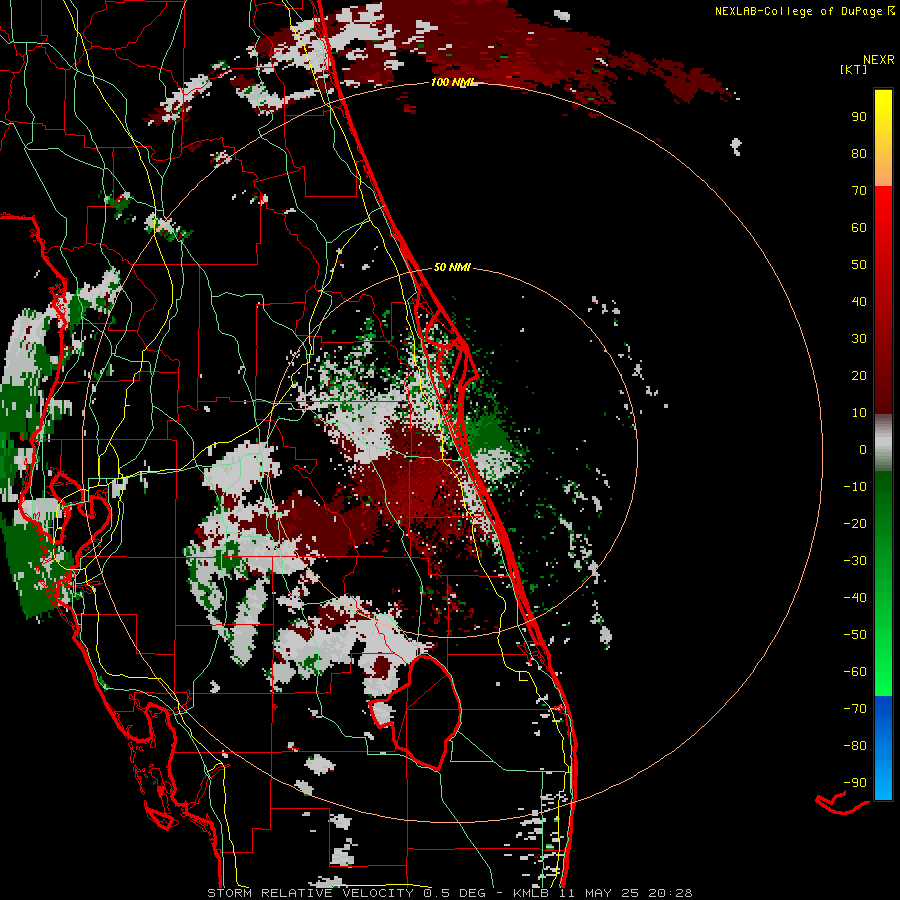Screen dimensions: 900x900
Task: Click the -60 knot label on scale
Action: point(855,672)
